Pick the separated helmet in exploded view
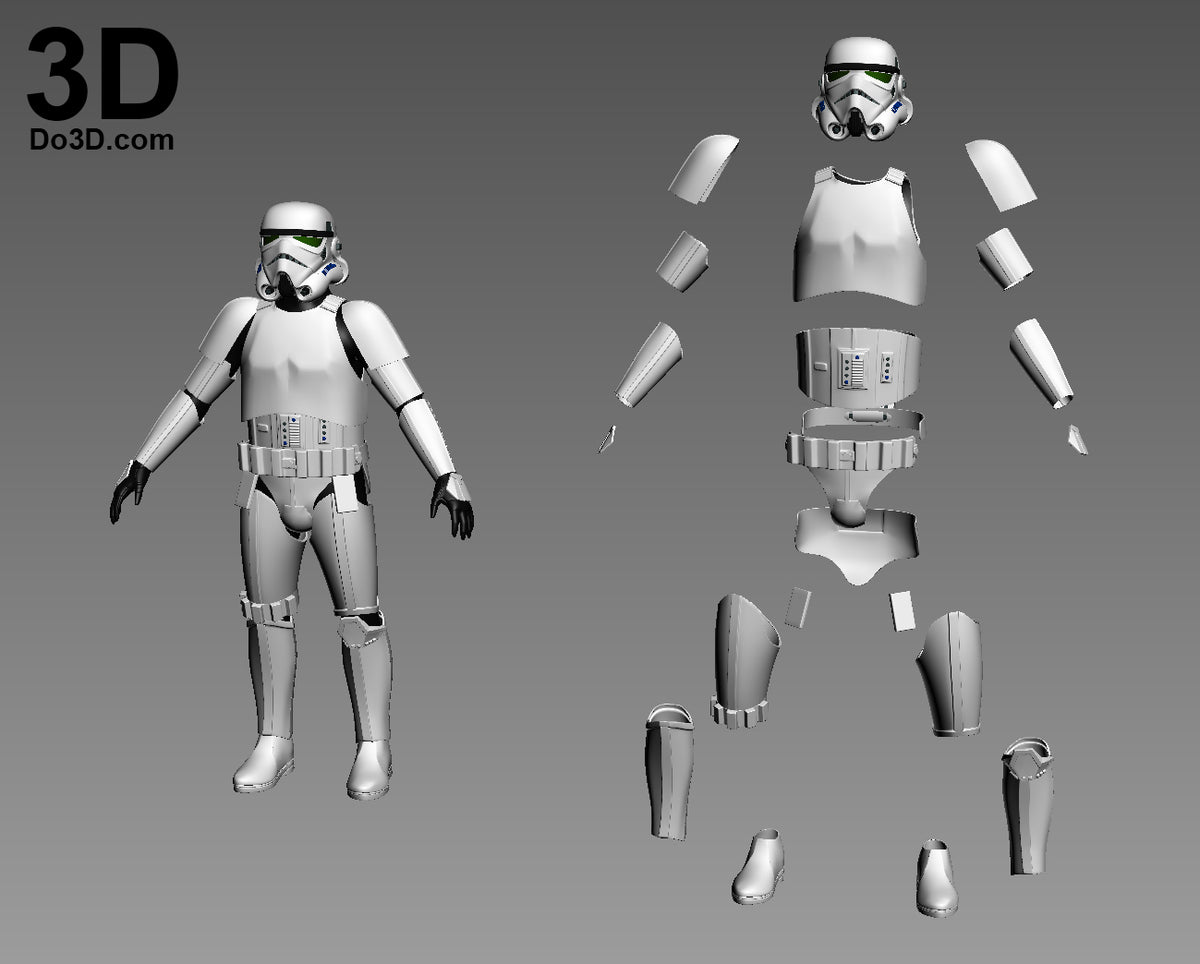Screen dimensions: 1200x964 coord(862,88)
